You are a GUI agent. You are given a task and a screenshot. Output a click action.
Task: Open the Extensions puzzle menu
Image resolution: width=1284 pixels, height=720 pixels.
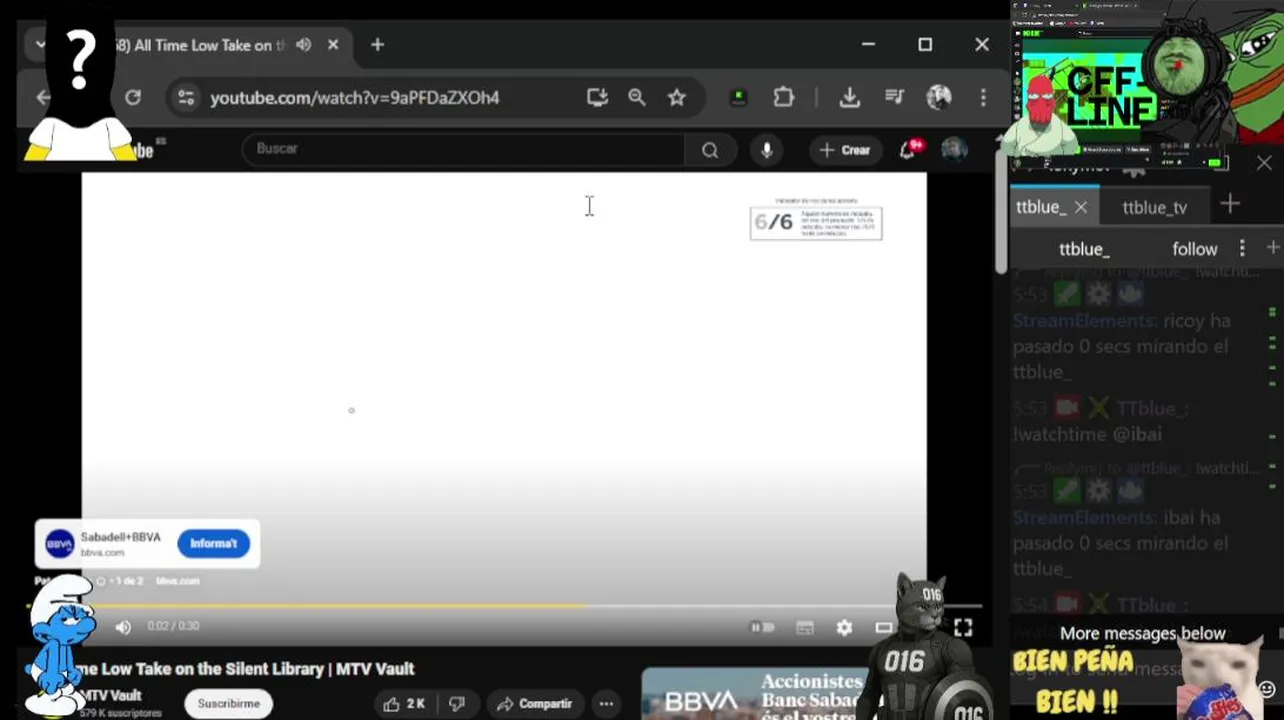(x=783, y=97)
